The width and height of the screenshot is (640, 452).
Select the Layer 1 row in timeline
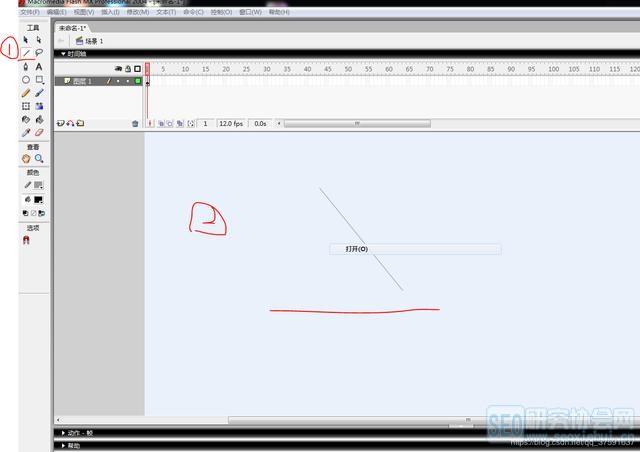[x=98, y=81]
